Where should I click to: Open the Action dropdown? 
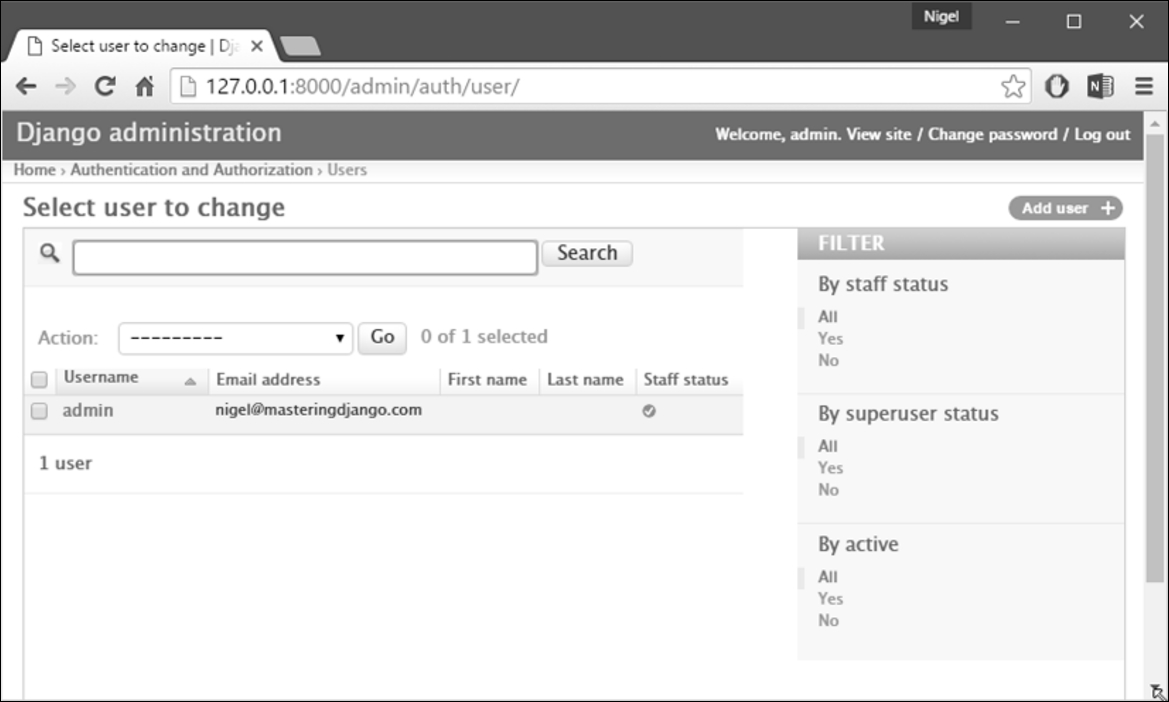tap(236, 338)
